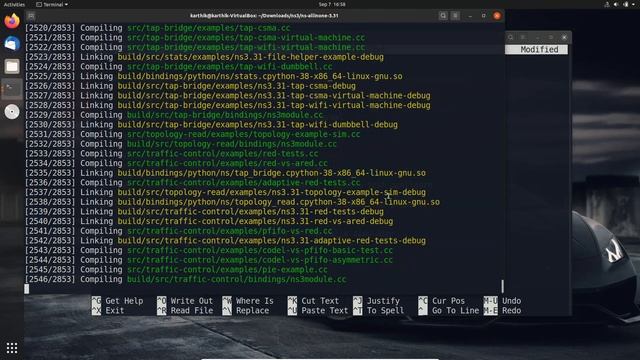Open the disc drive dock icon
The image size is (640, 360).
tap(12, 111)
